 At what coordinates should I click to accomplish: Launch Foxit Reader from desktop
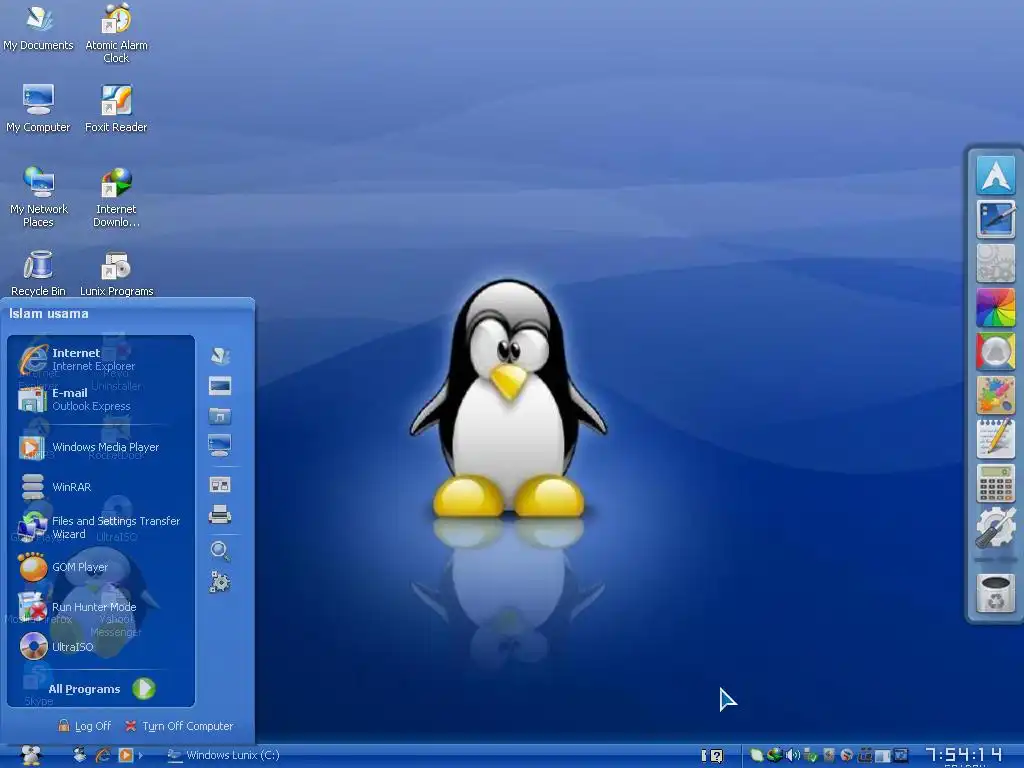tap(116, 108)
